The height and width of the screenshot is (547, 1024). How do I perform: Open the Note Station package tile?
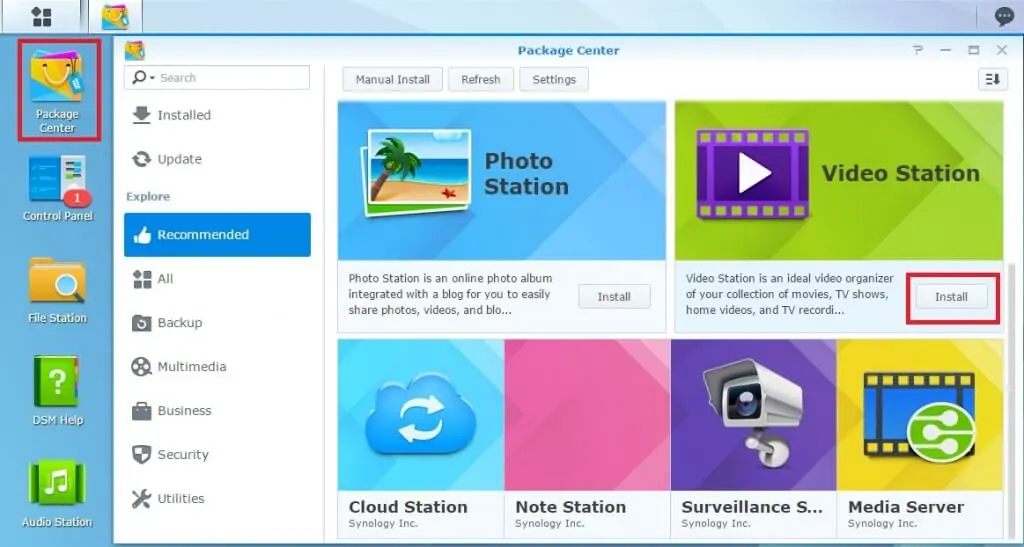tap(587, 438)
